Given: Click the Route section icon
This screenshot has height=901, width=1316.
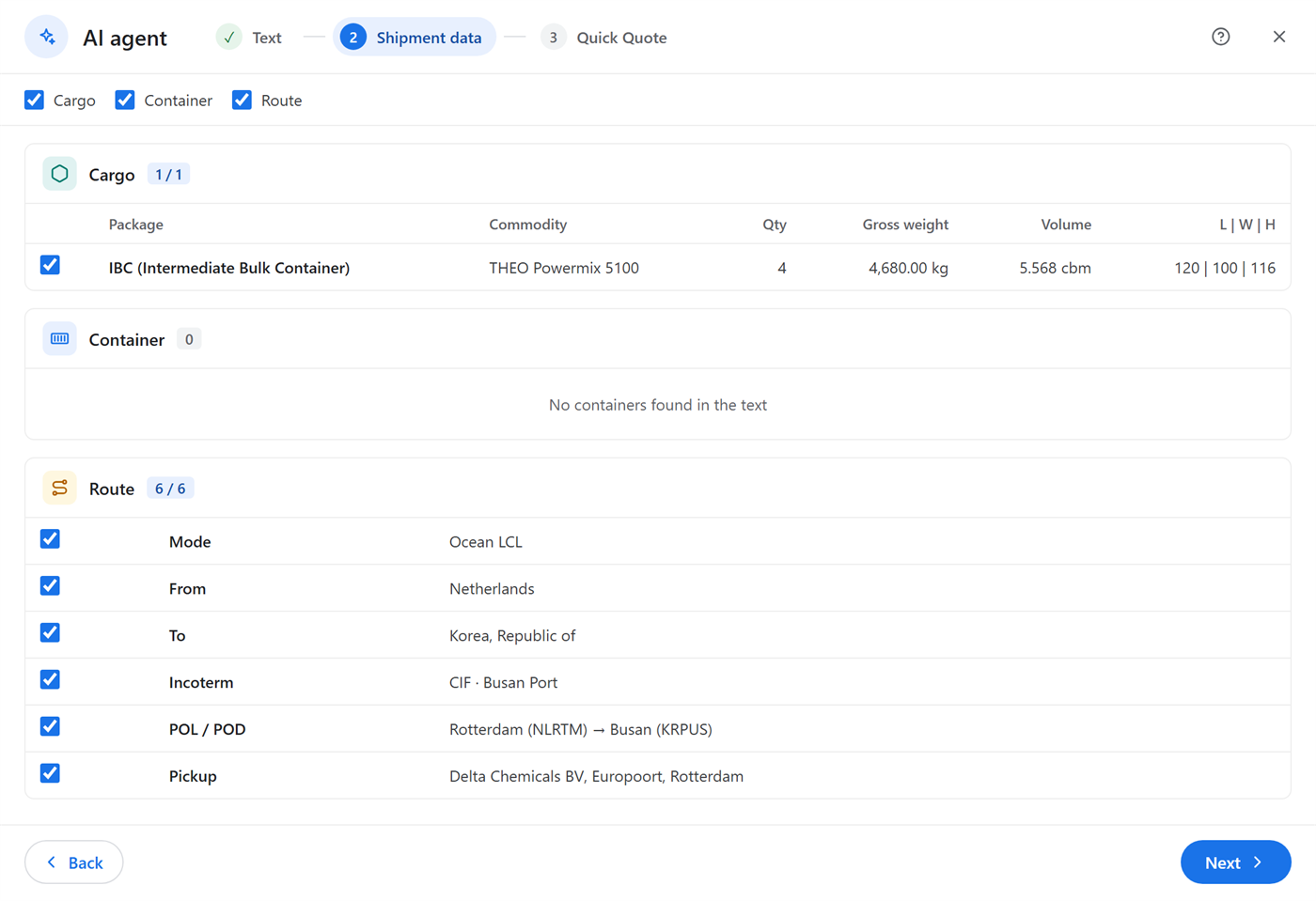Looking at the screenshot, I should coord(59,489).
